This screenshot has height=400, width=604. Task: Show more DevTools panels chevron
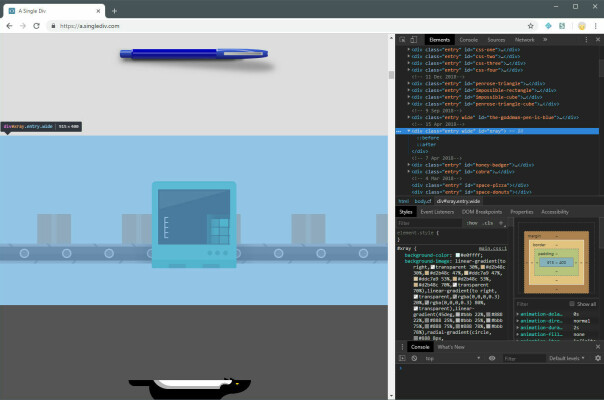point(545,40)
